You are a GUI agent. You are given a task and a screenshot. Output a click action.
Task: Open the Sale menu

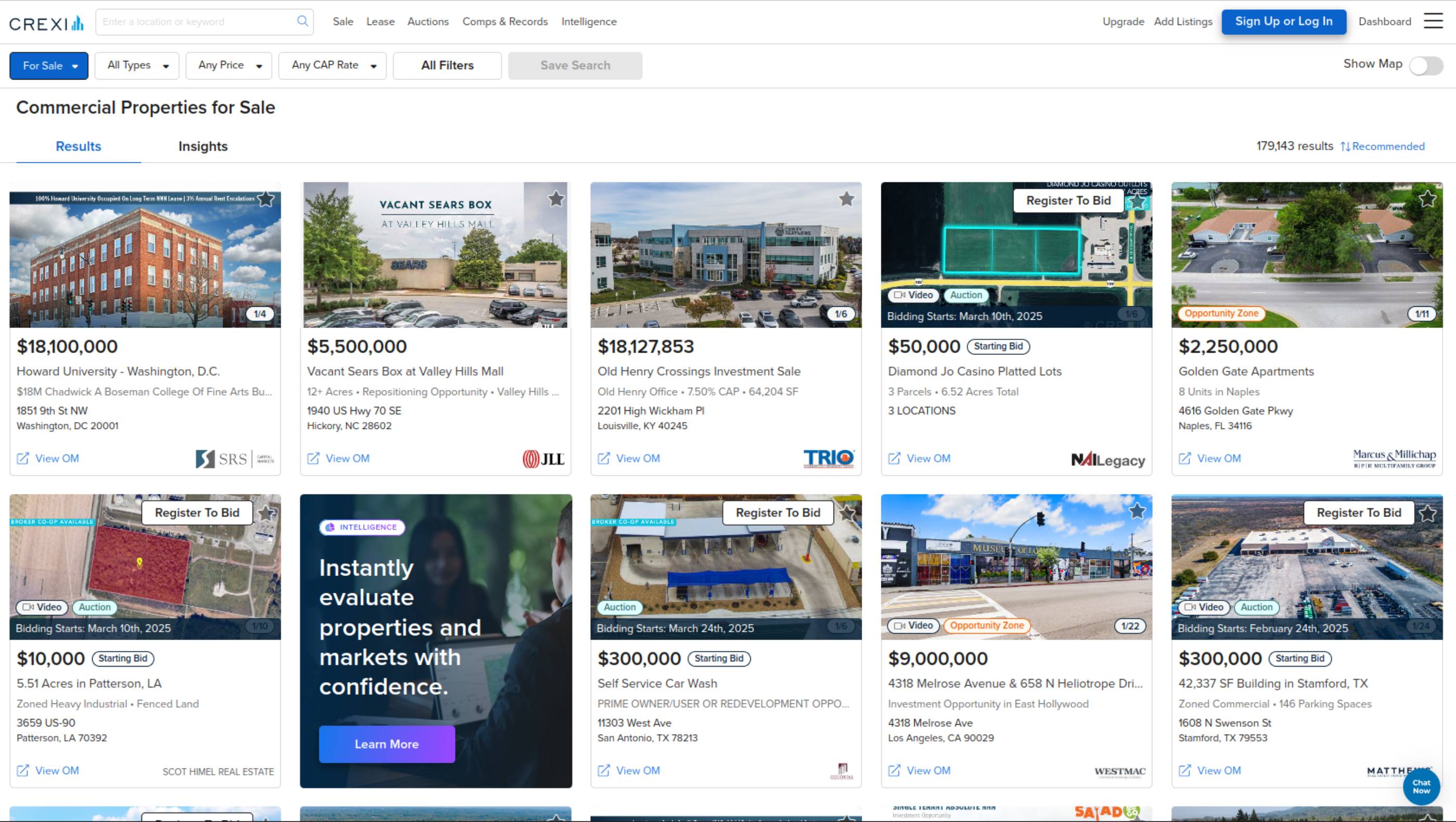click(343, 21)
